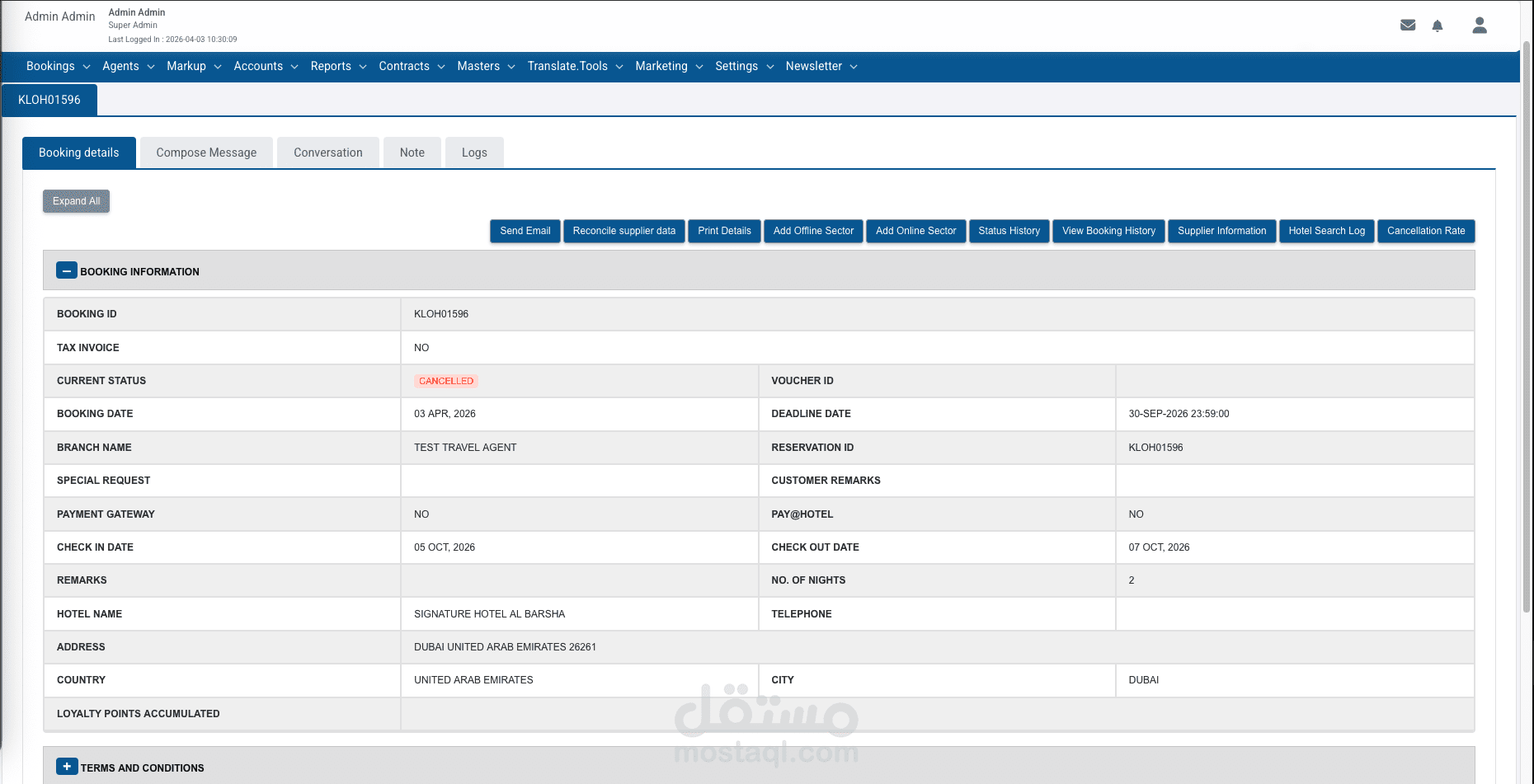This screenshot has width=1534, height=784.
Task: Expand the Terms and Conditions section
Action: (67, 767)
